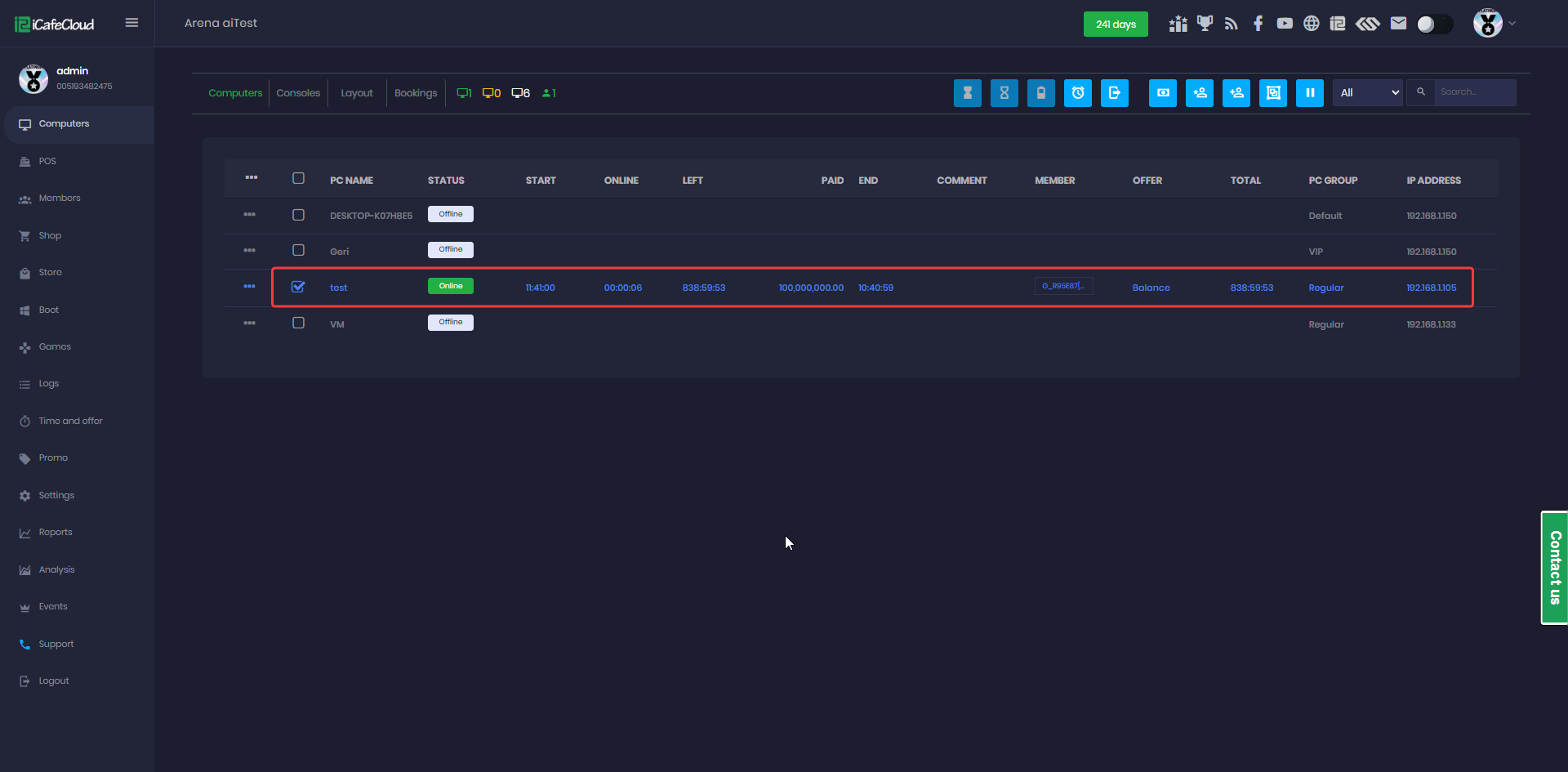The width and height of the screenshot is (1568, 772).
Task: Switch to the Consoles tab
Action: pyautogui.click(x=298, y=93)
